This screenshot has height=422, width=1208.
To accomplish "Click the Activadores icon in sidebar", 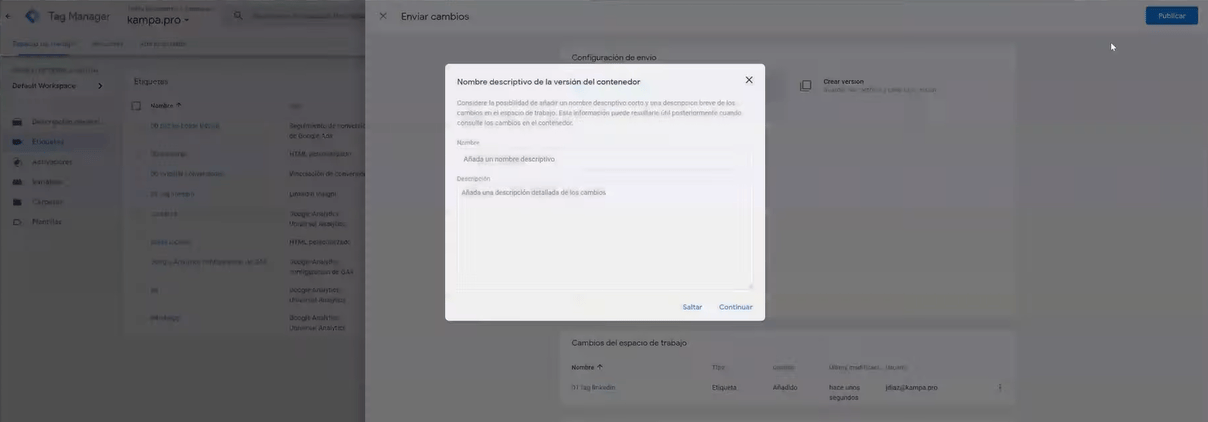I will pos(17,162).
